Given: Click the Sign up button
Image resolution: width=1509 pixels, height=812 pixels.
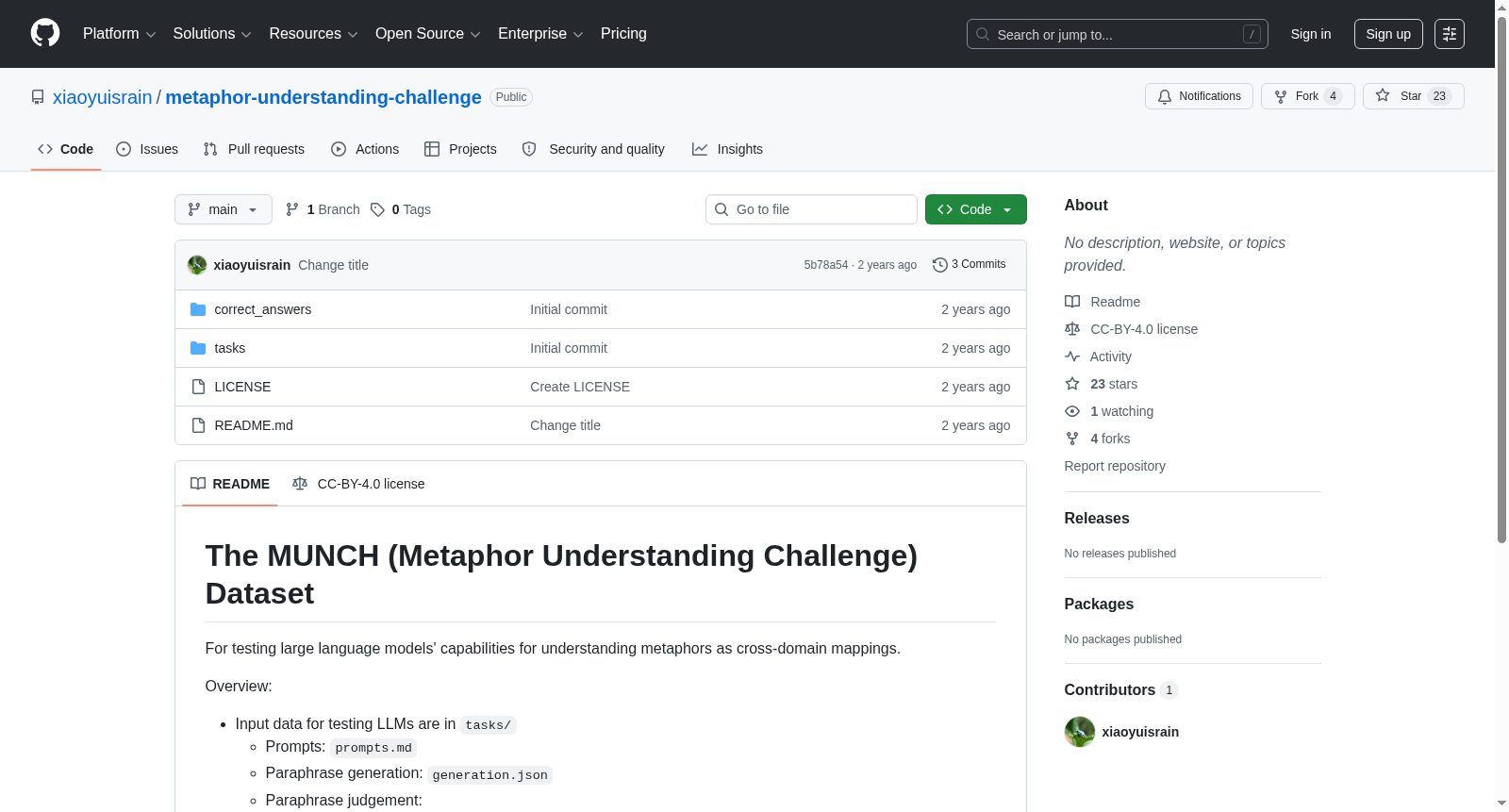Looking at the screenshot, I should point(1388,34).
